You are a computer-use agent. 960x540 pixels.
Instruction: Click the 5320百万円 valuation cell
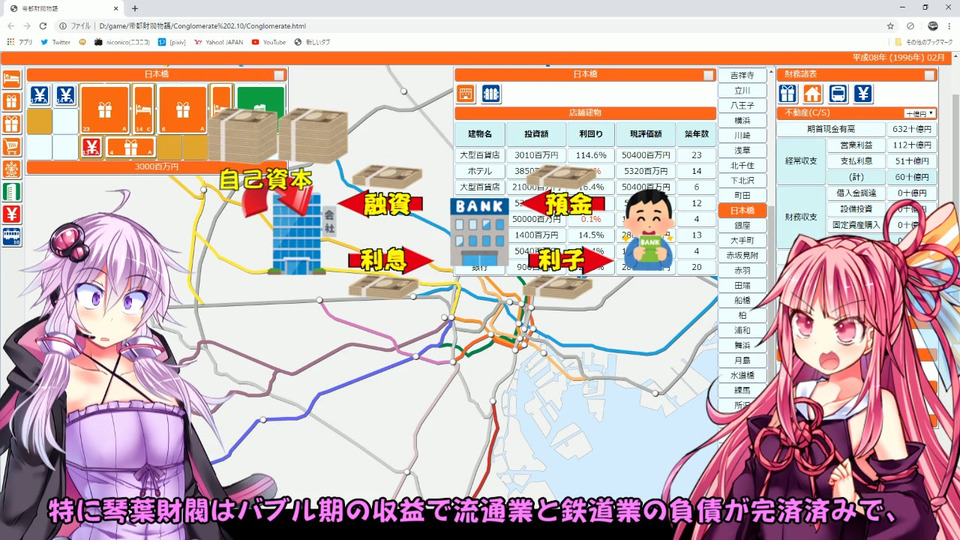point(646,171)
